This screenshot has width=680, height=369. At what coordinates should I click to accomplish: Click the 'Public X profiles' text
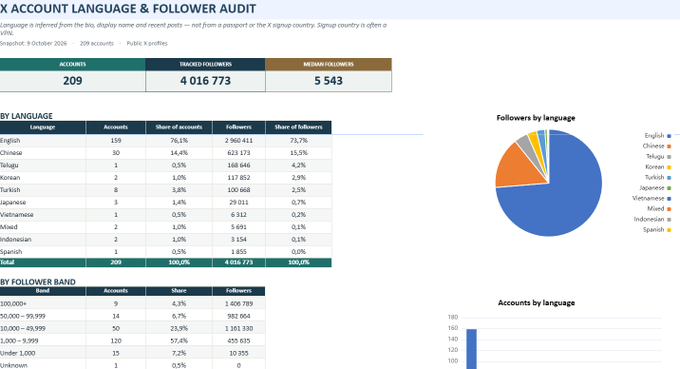pyautogui.click(x=147, y=43)
